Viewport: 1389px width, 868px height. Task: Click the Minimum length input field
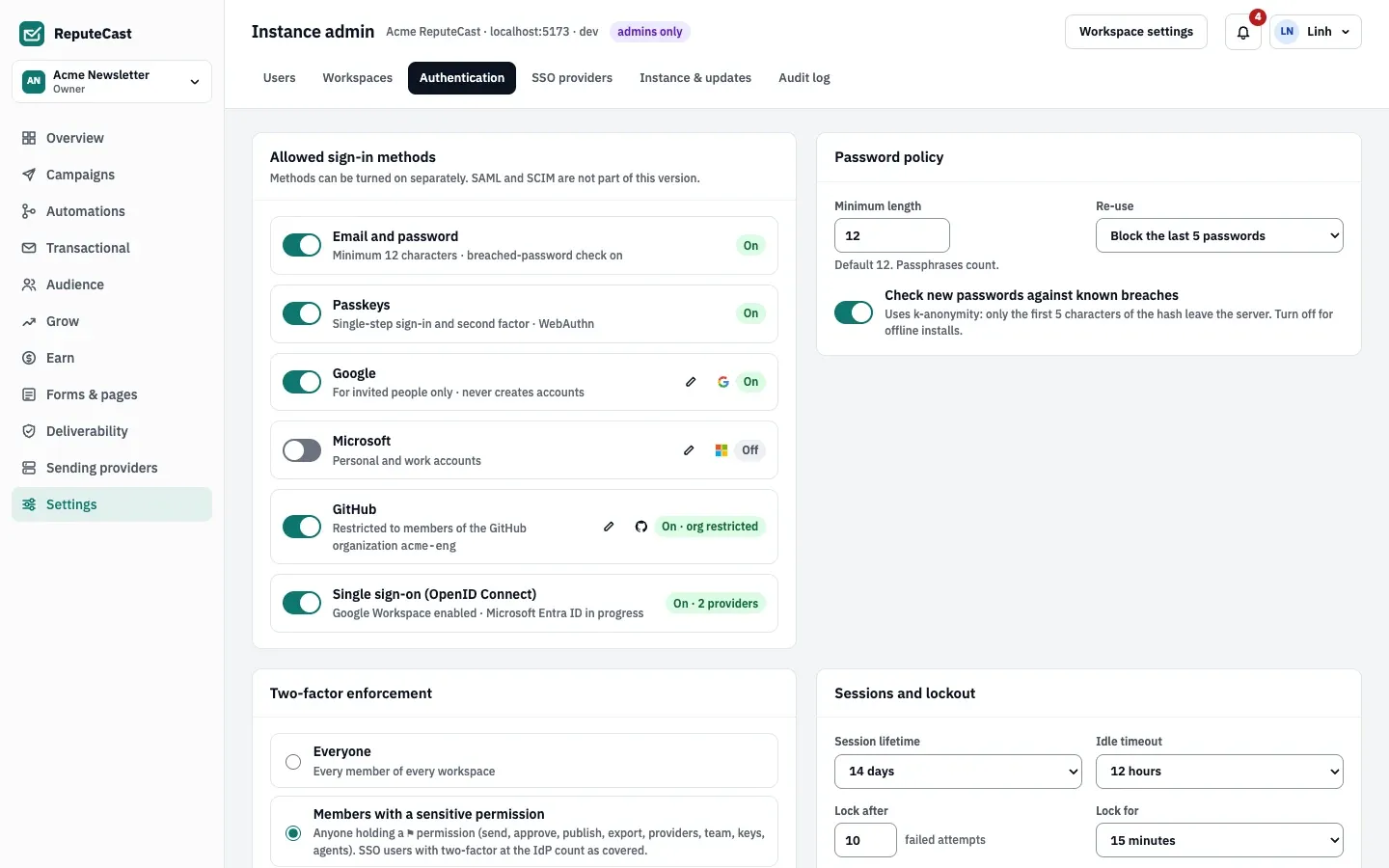pos(892,235)
